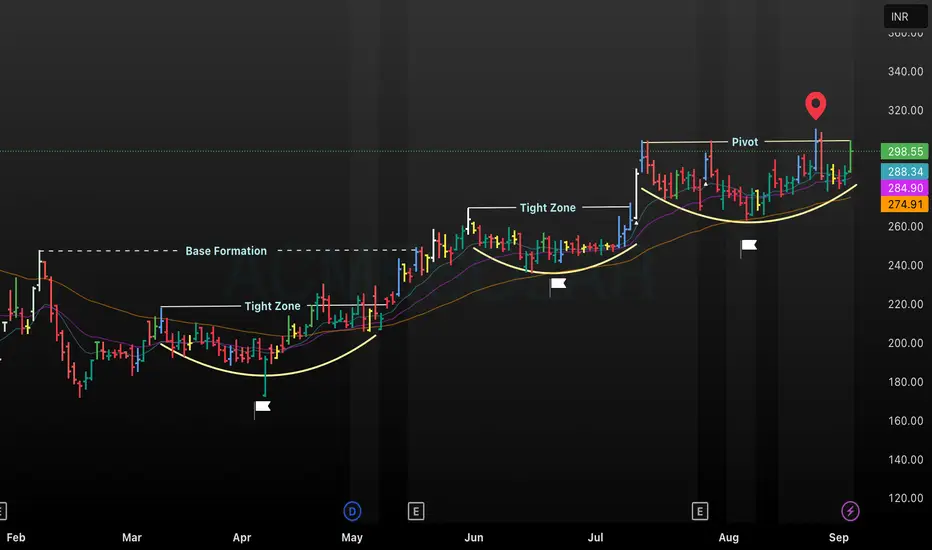This screenshot has height=550, width=932.
Task: Select the Pivot label
Action: tap(745, 142)
